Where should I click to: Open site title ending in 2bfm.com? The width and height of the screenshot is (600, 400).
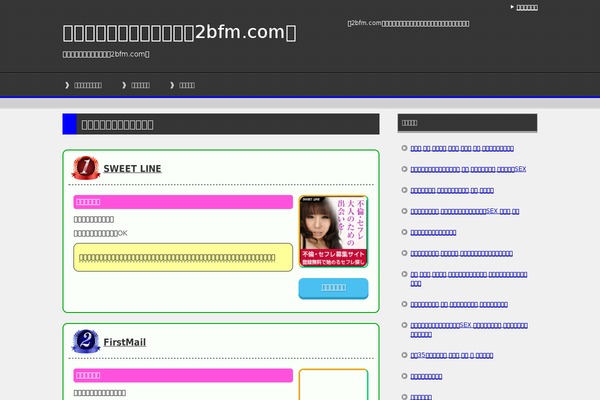click(179, 32)
